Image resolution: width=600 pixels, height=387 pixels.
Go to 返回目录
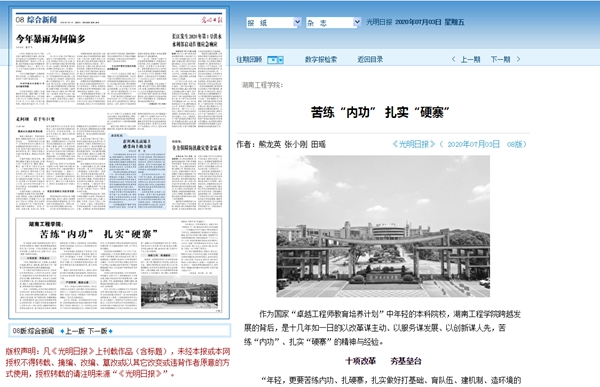coord(370,59)
